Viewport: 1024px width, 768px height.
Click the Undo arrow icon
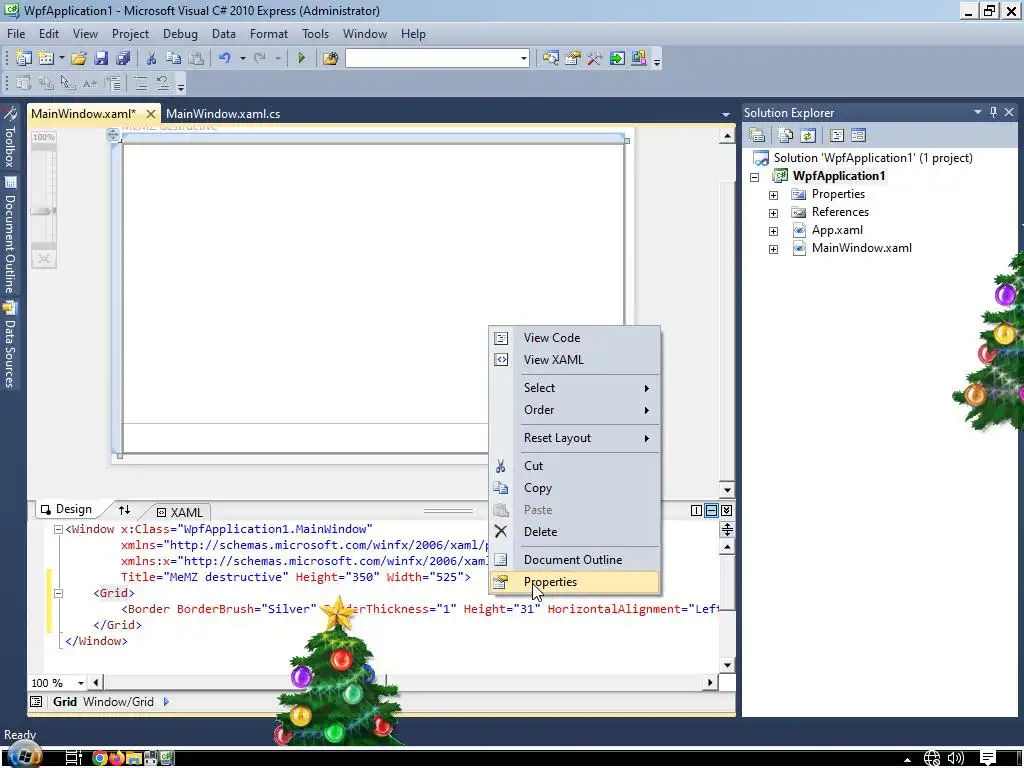[225, 59]
